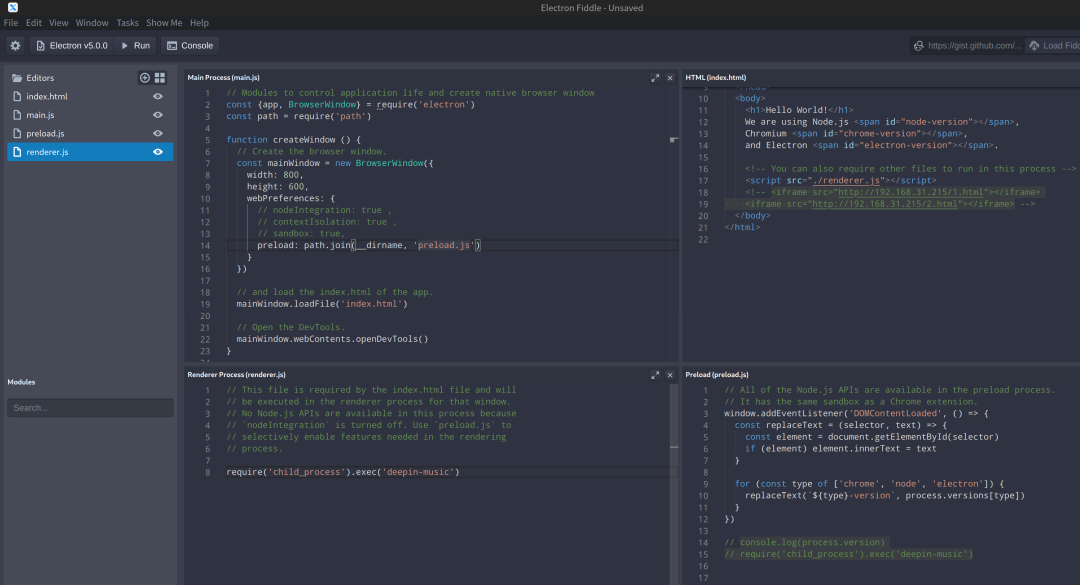
Task: Open the File menu
Action: click(x=11, y=22)
